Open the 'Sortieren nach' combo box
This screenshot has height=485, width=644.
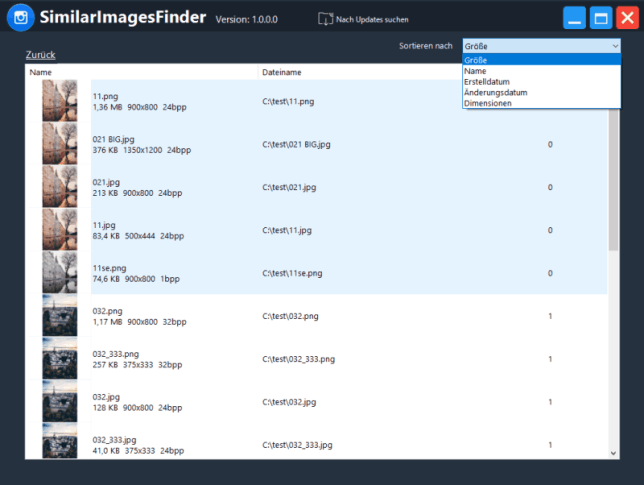tap(541, 46)
